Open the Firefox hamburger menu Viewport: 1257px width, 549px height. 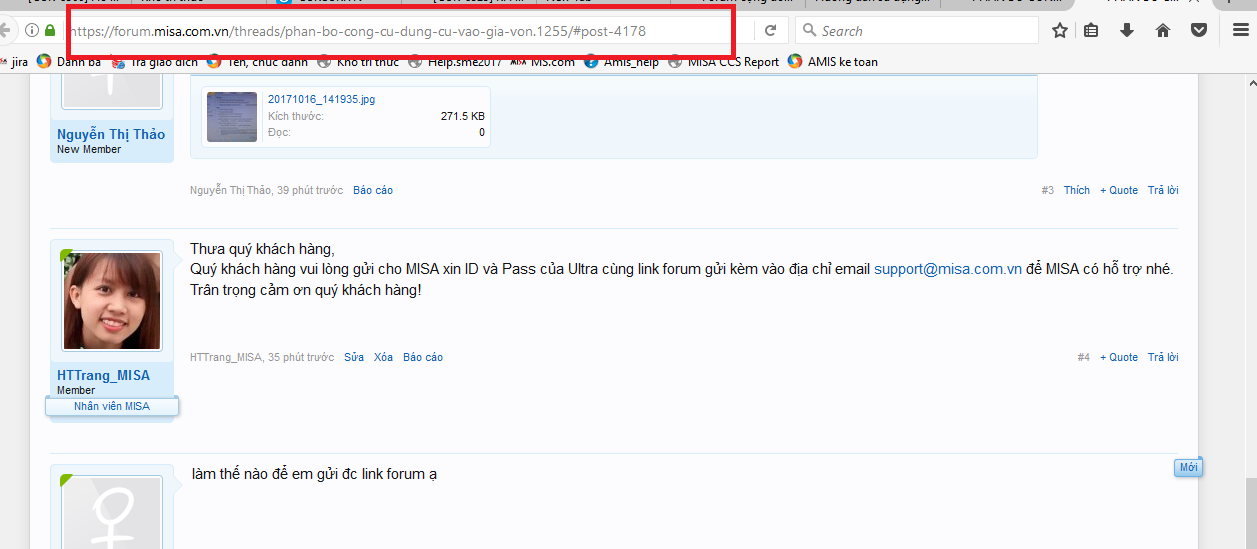[1240, 31]
